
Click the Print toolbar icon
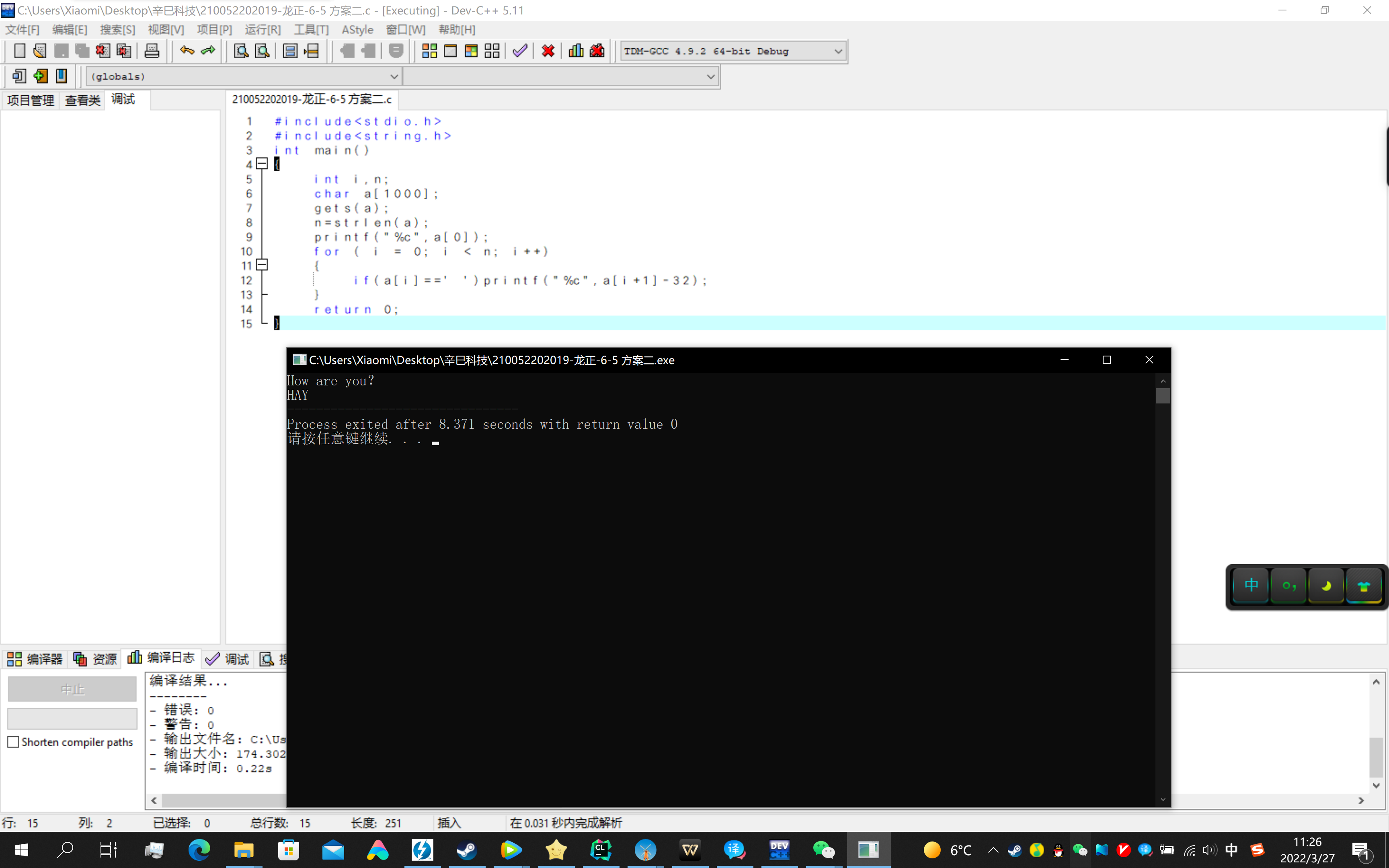point(152,51)
